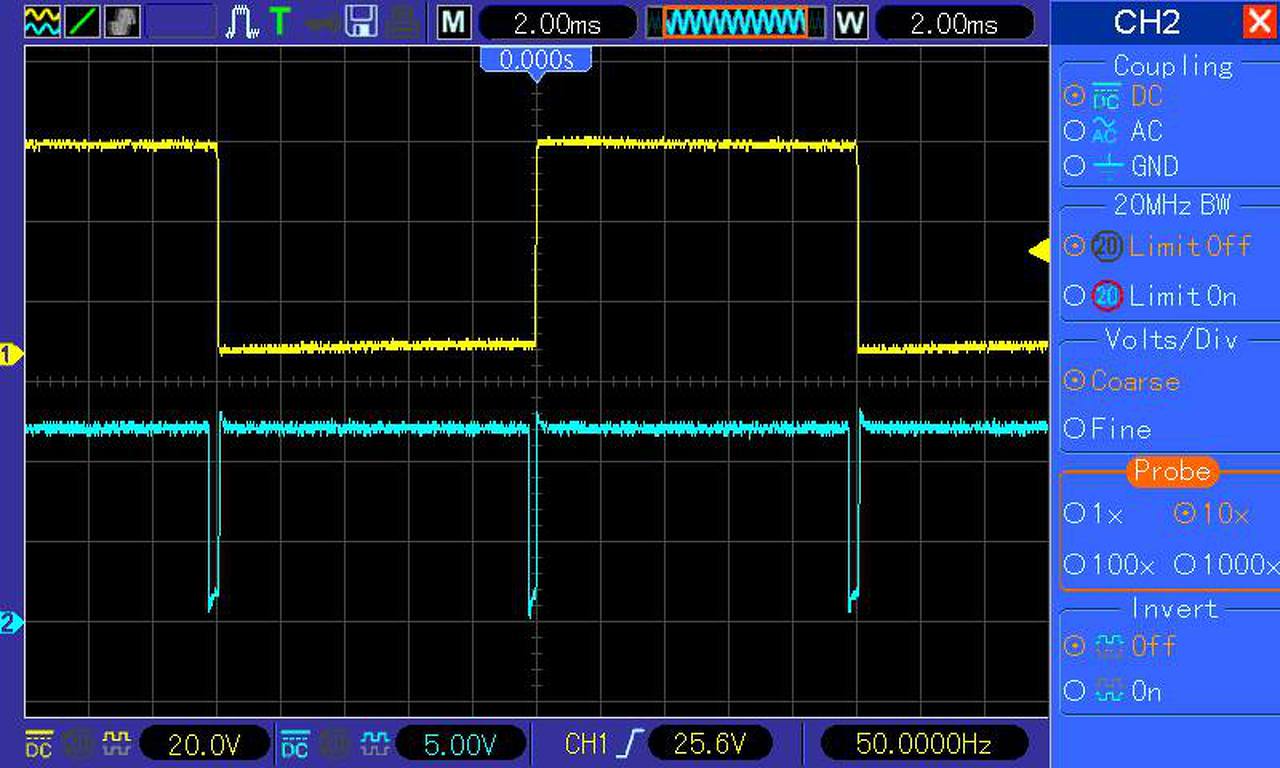Click the yellow and cyan waveform icon
Screen dimensions: 1280x768
[42, 21]
